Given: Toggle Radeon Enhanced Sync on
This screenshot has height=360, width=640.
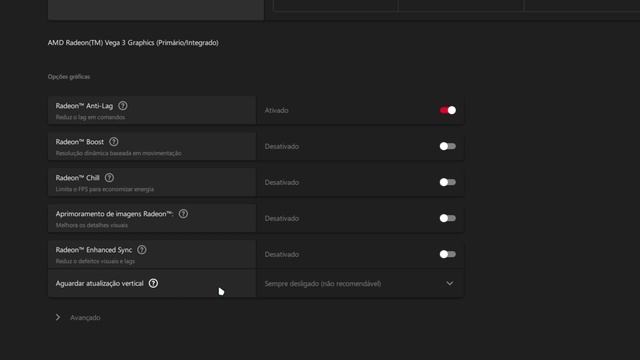Looking at the screenshot, I should [448, 254].
